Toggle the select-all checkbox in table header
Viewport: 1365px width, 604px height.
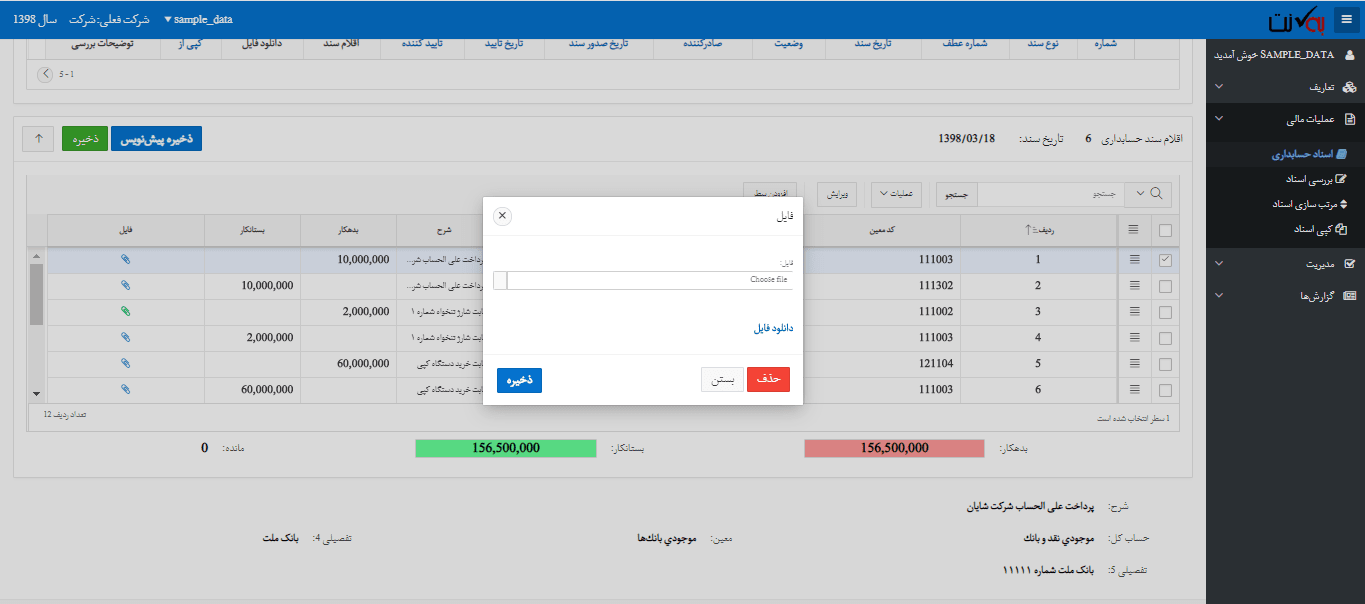1165,229
